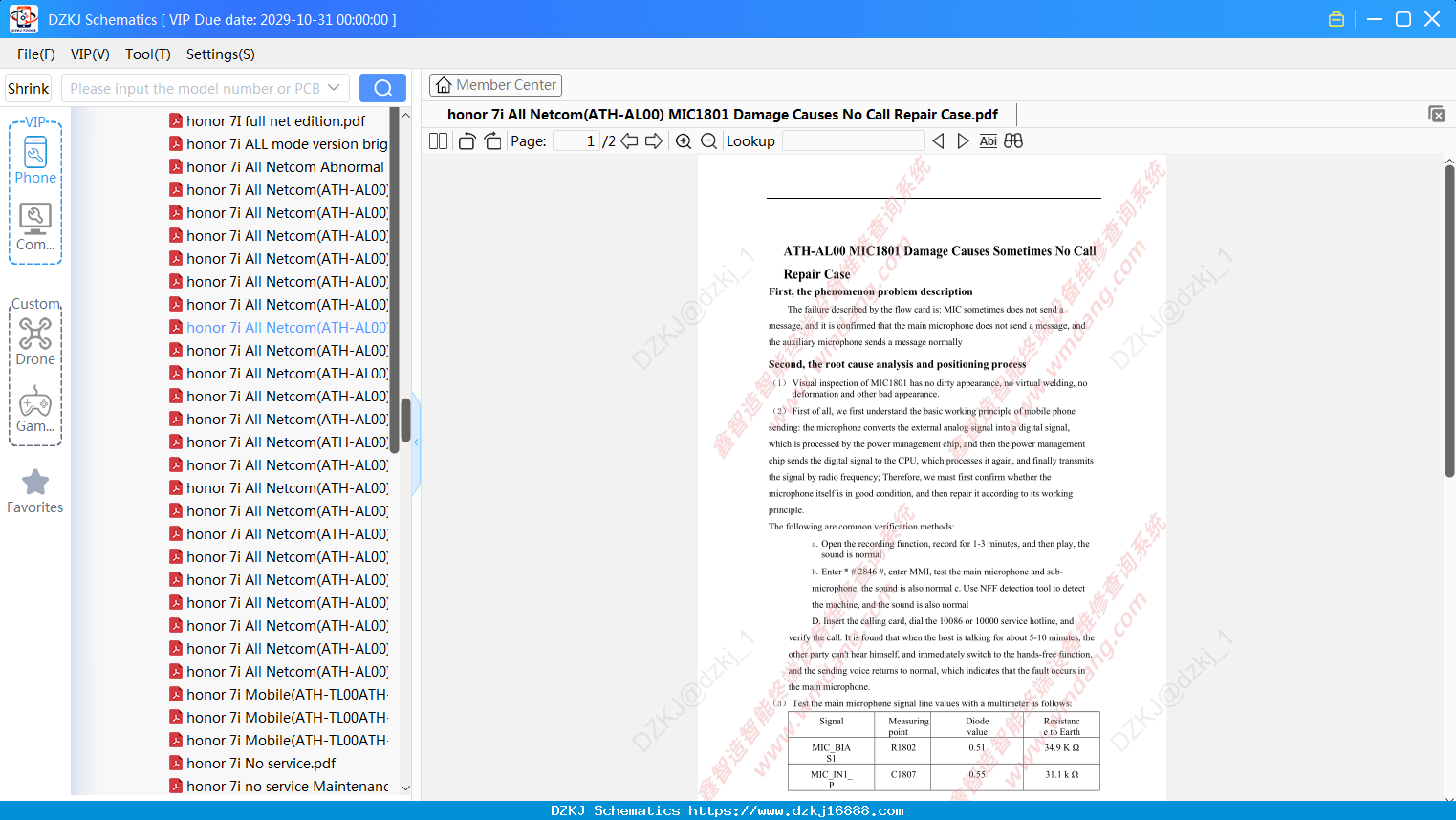Go to the next PDF page
Screen dimensions: 1456x820
click(654, 141)
